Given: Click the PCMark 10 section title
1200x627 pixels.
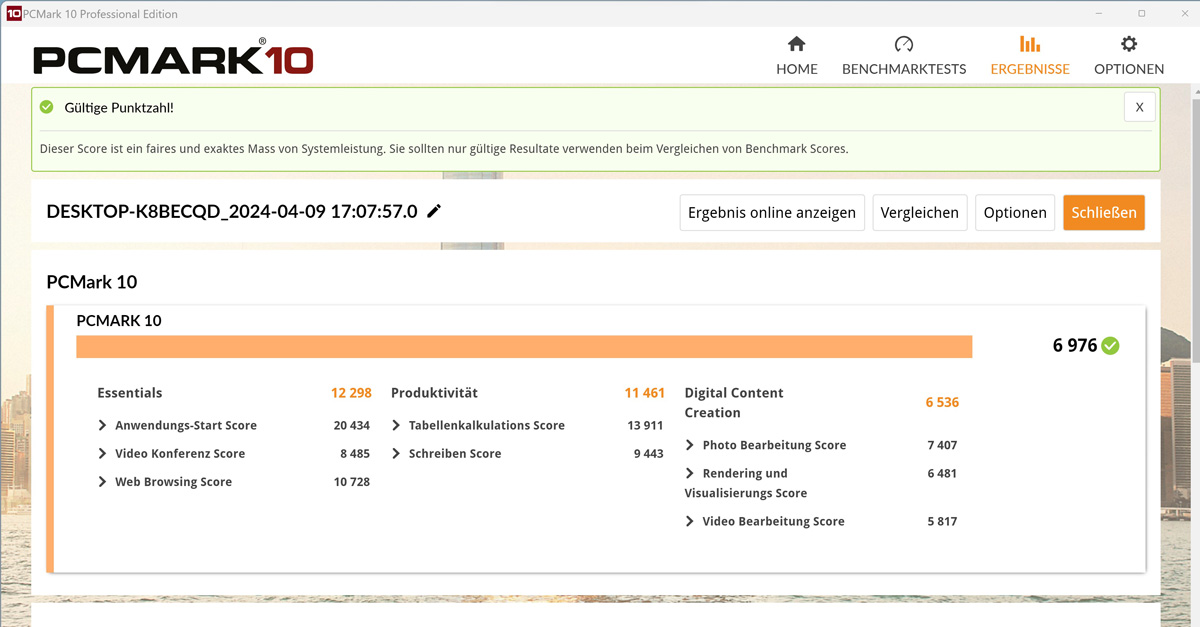Looking at the screenshot, I should pyautogui.click(x=92, y=282).
